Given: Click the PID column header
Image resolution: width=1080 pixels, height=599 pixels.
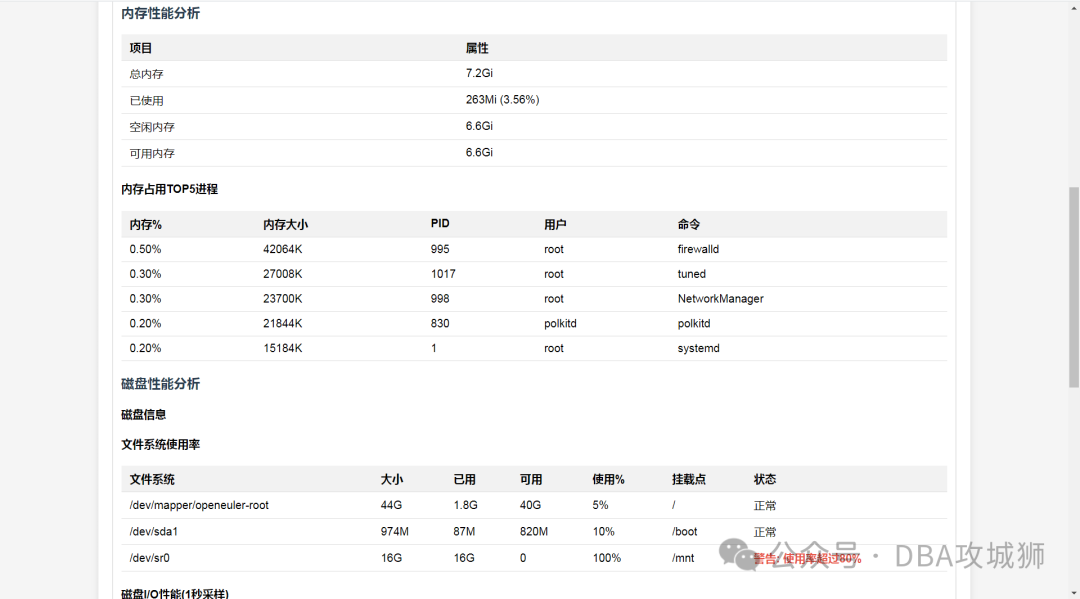Looking at the screenshot, I should tap(440, 224).
